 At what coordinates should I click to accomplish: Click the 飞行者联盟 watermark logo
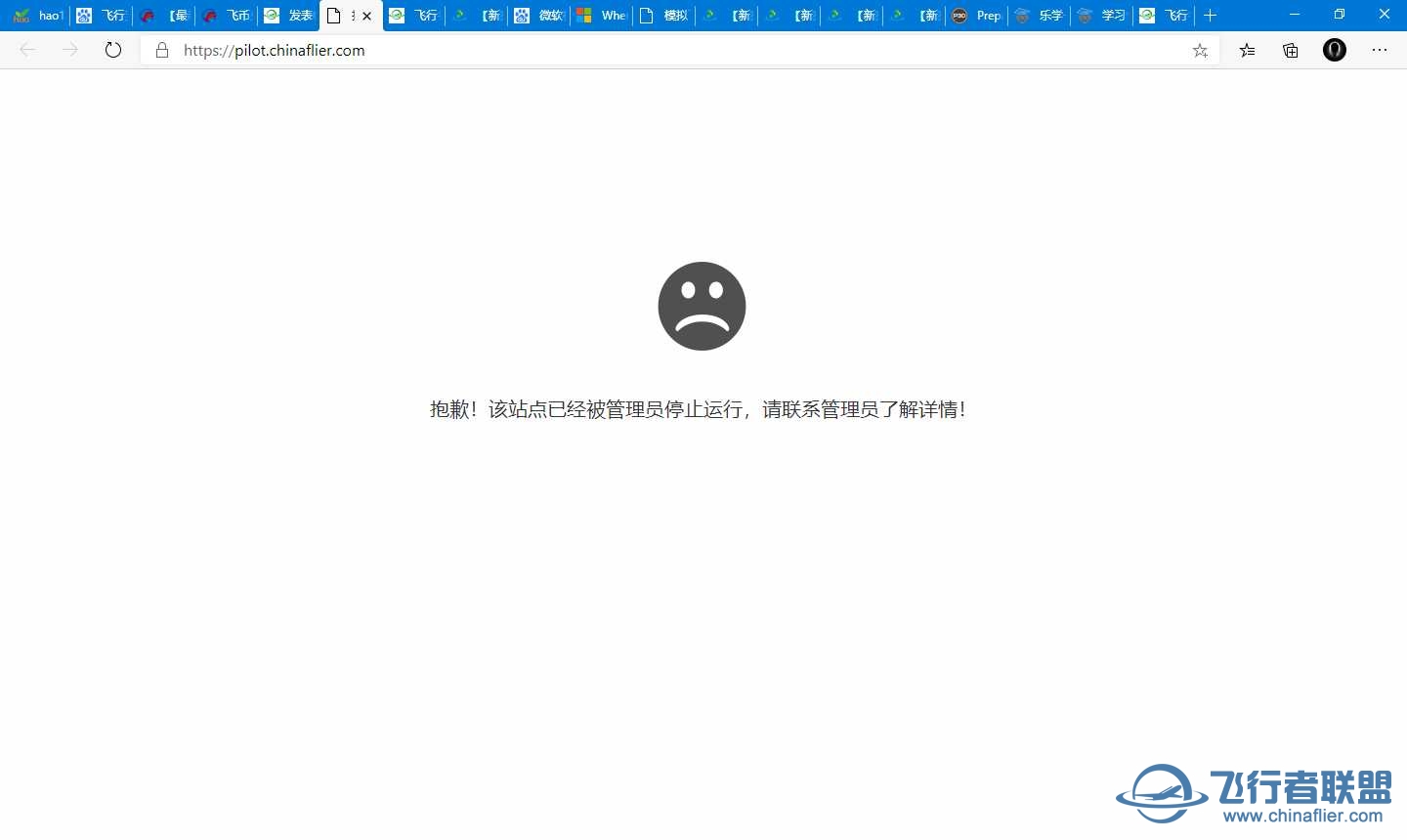1251,793
